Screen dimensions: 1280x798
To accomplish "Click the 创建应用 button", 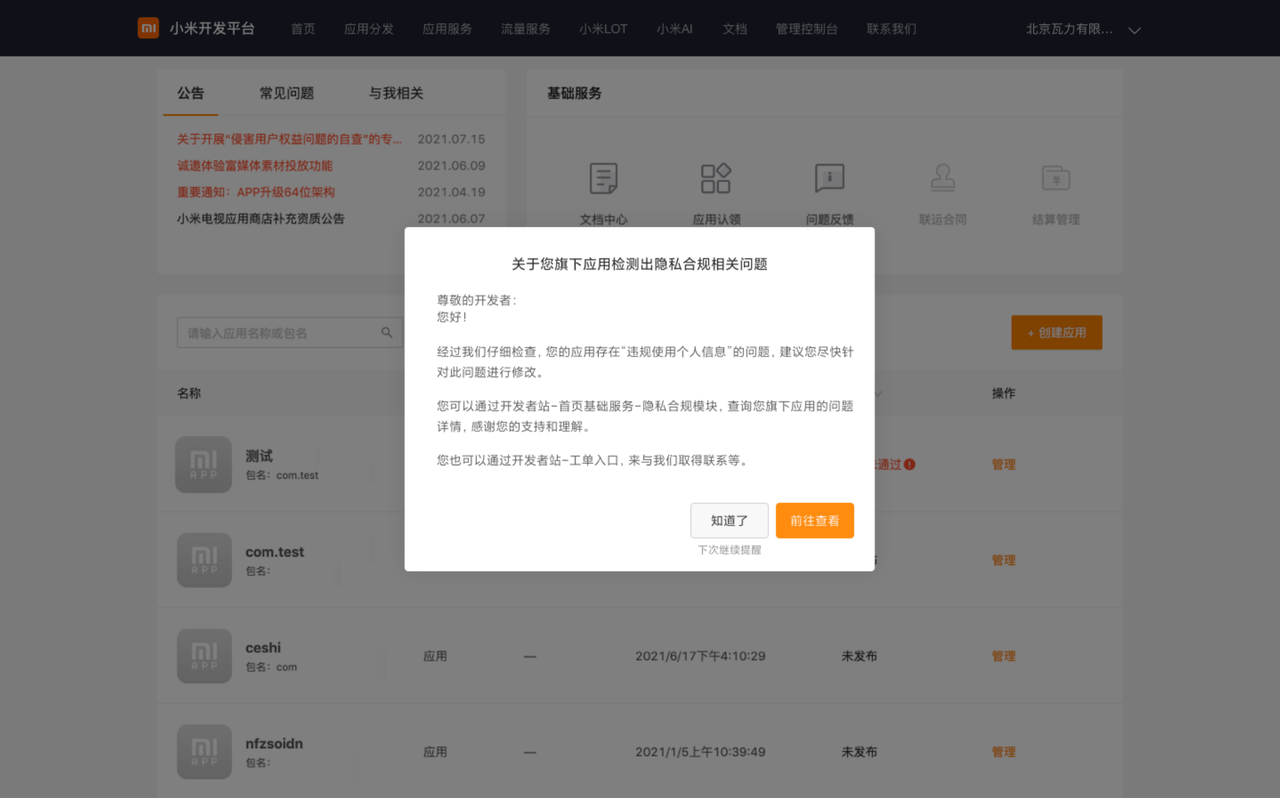I will 1057,333.
